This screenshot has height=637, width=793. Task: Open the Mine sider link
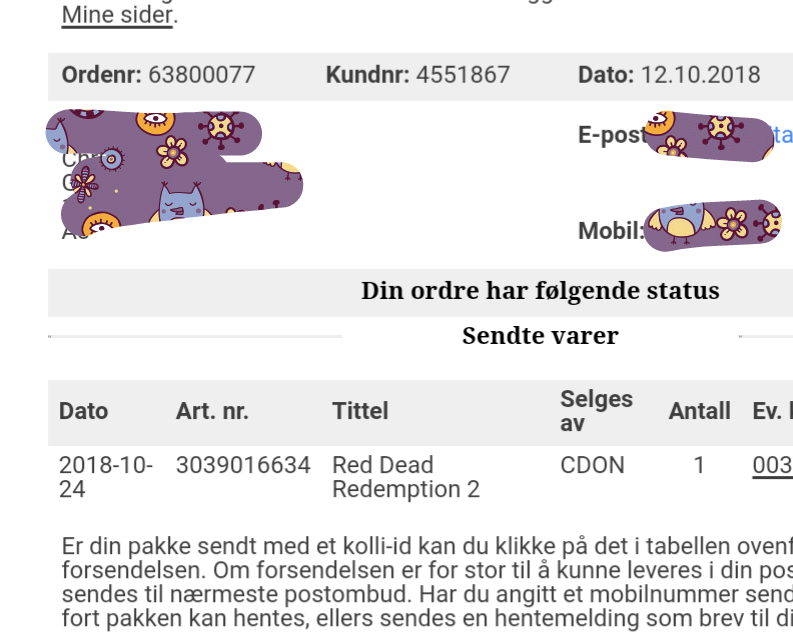pyautogui.click(x=117, y=15)
